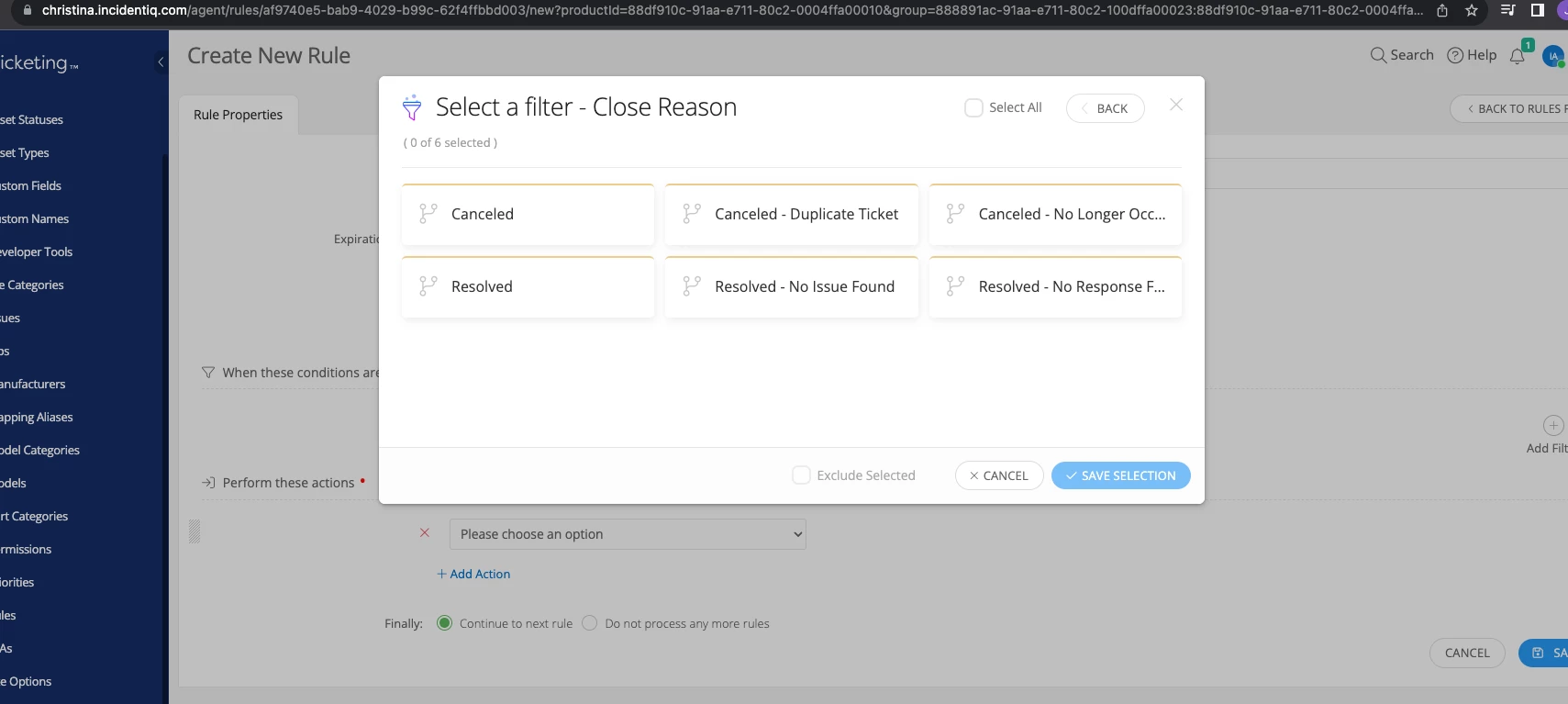The height and width of the screenshot is (704, 1568).
Task: Bookmark page with browser star icon
Action: pos(1472,10)
